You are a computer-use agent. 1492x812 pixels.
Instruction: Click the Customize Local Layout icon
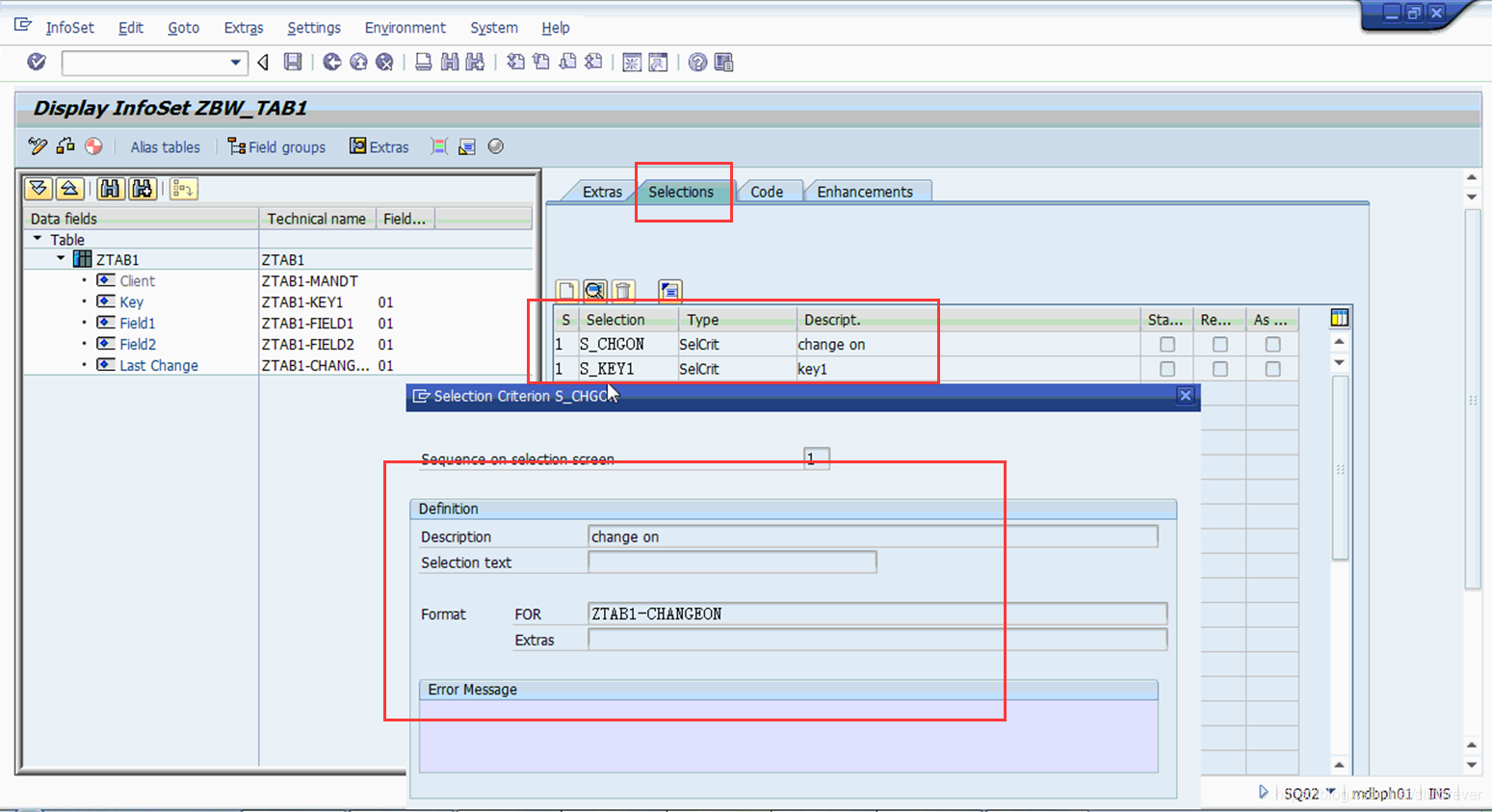tap(723, 63)
